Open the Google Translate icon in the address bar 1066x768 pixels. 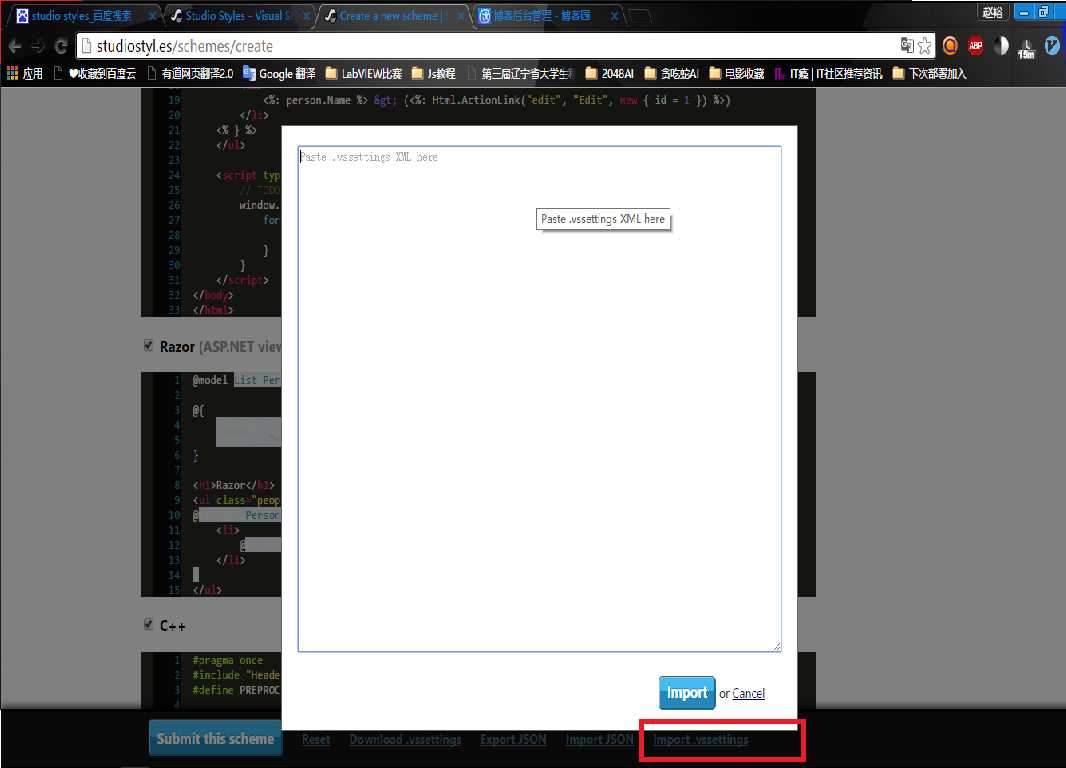tap(907, 46)
